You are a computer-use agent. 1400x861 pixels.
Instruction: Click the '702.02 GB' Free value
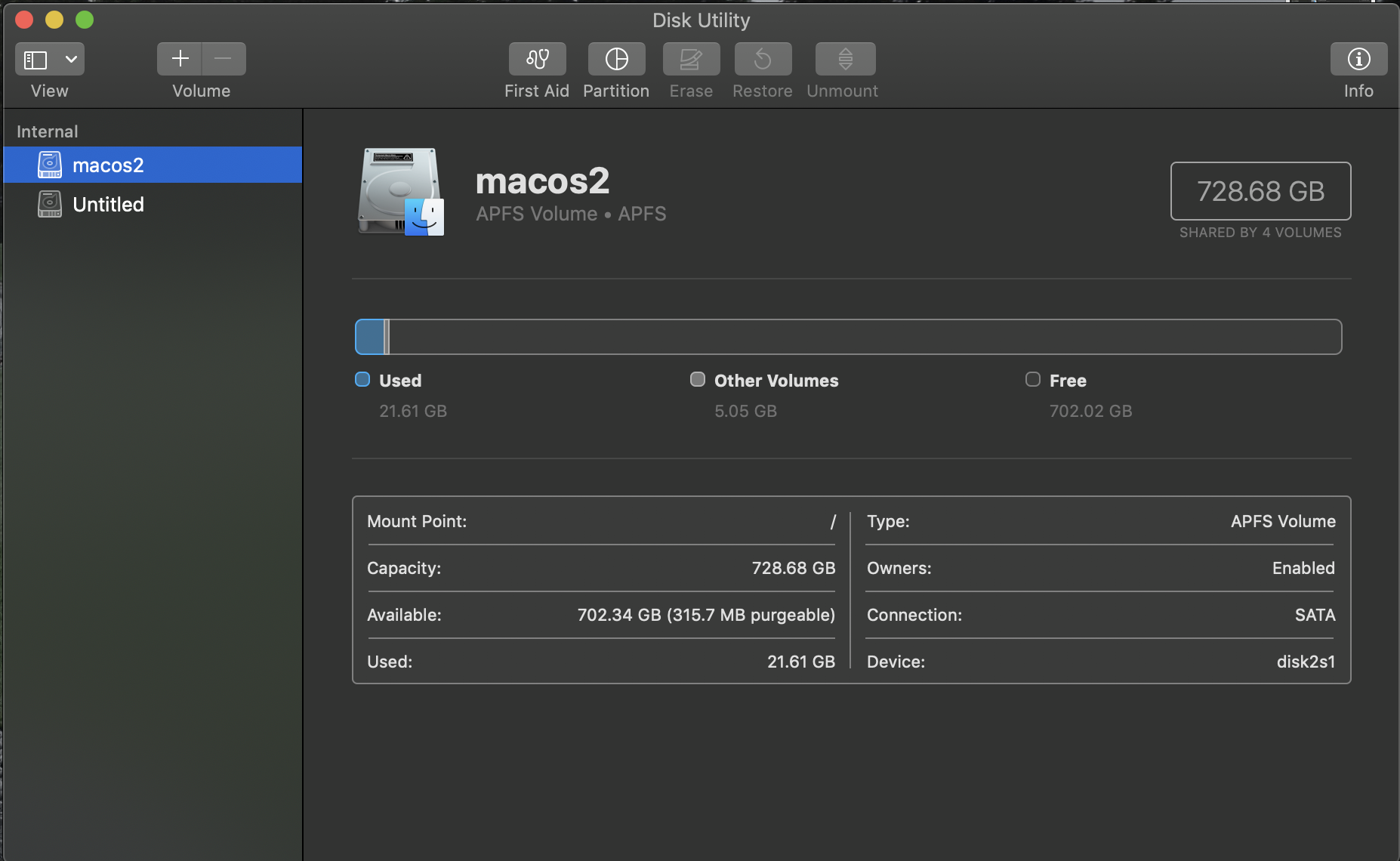click(1091, 411)
